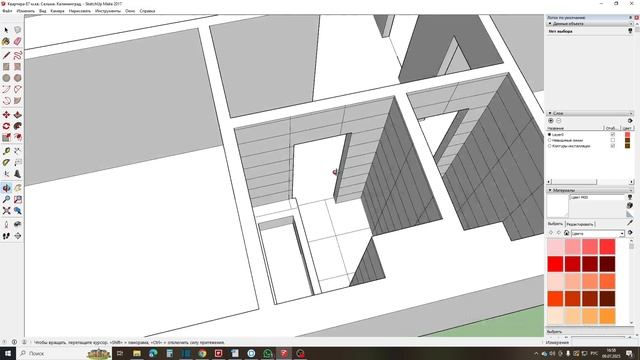
Task: Activate the Offset tool
Action: pyautogui.click(x=18, y=138)
